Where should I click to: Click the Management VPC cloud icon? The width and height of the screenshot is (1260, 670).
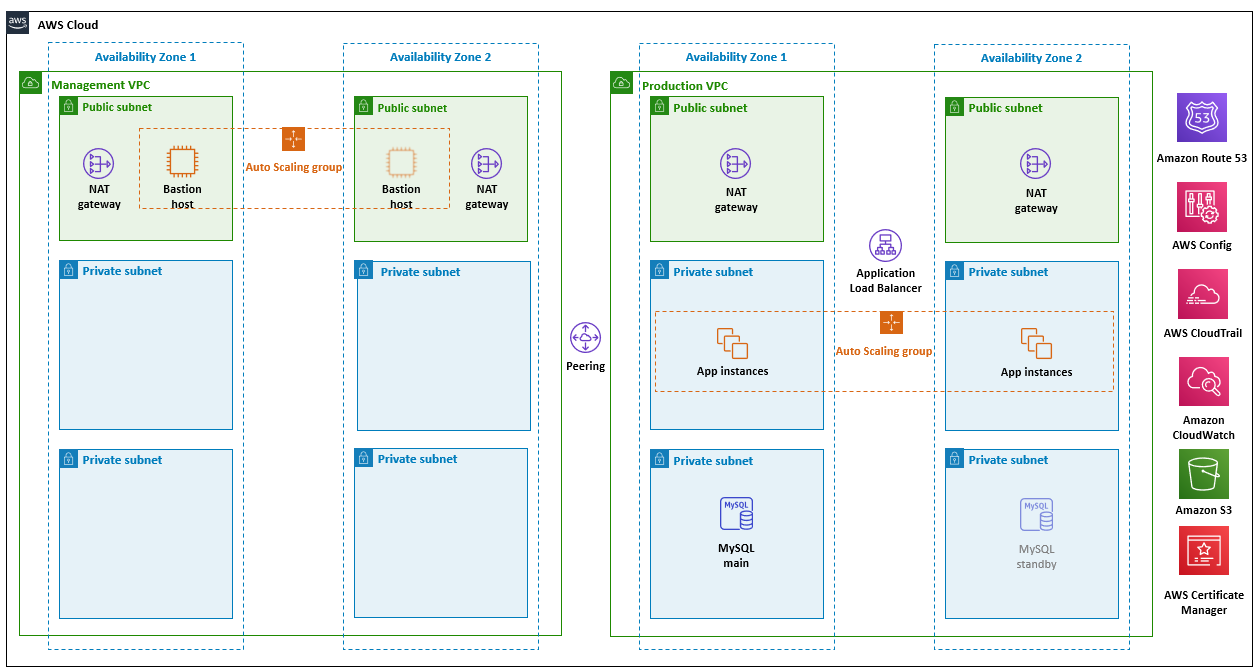[31, 83]
